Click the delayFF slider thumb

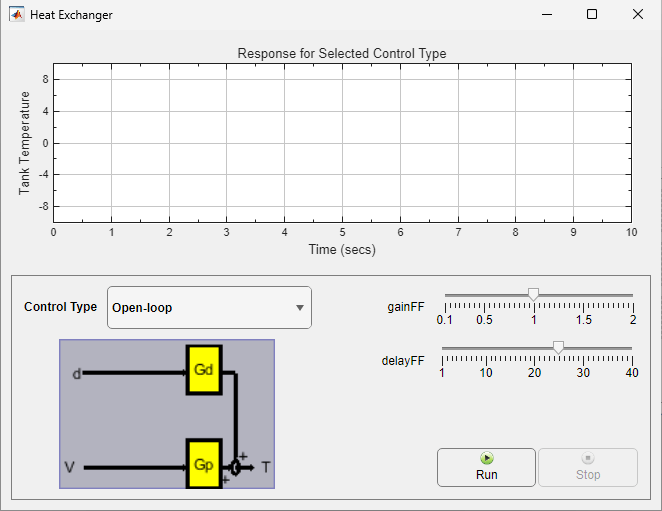pos(558,348)
